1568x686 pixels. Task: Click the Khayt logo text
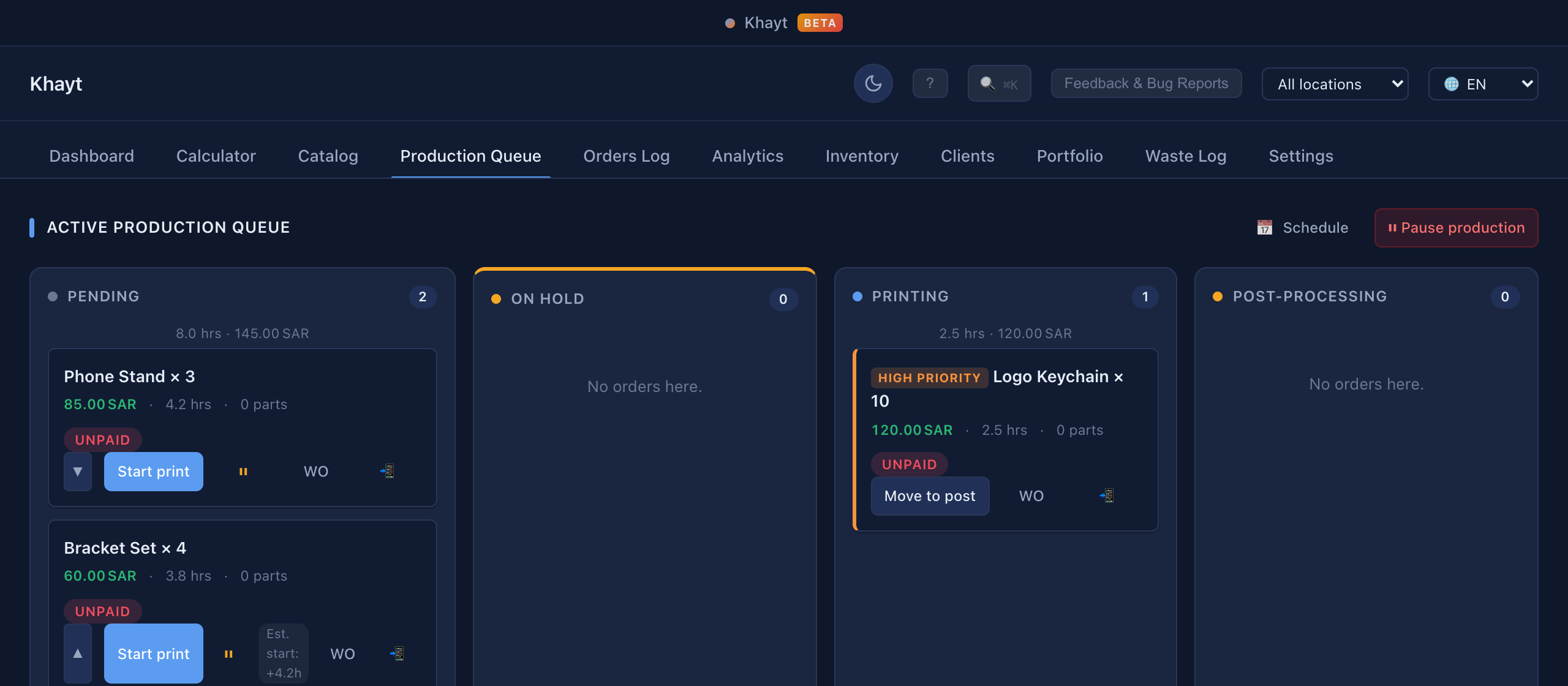click(x=56, y=83)
